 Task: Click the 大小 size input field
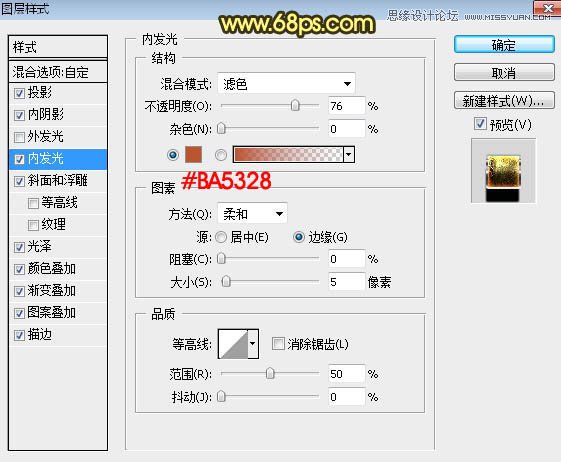coord(346,282)
